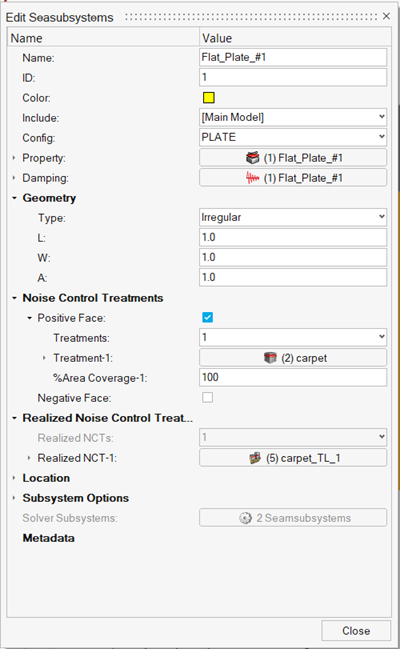Open the carpet treatment icon button

270,358
